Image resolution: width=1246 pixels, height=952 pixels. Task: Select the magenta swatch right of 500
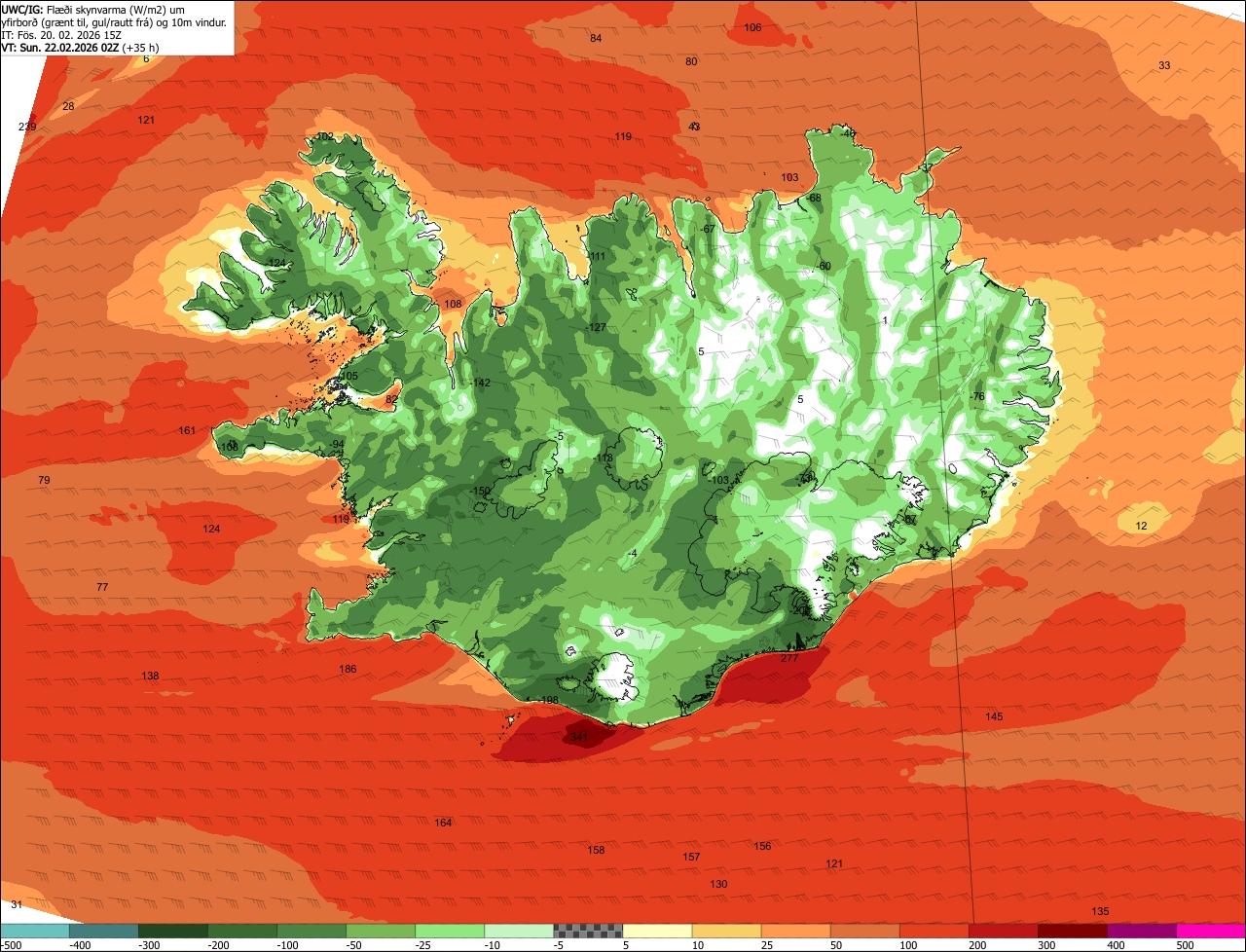(1211, 931)
